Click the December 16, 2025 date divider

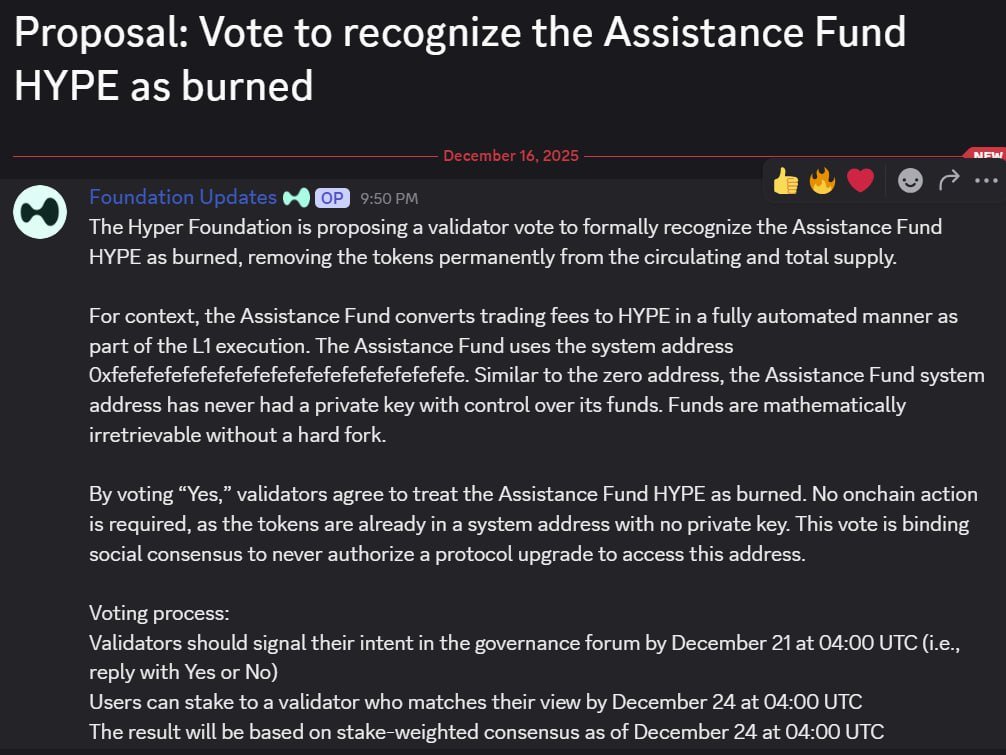tap(510, 156)
